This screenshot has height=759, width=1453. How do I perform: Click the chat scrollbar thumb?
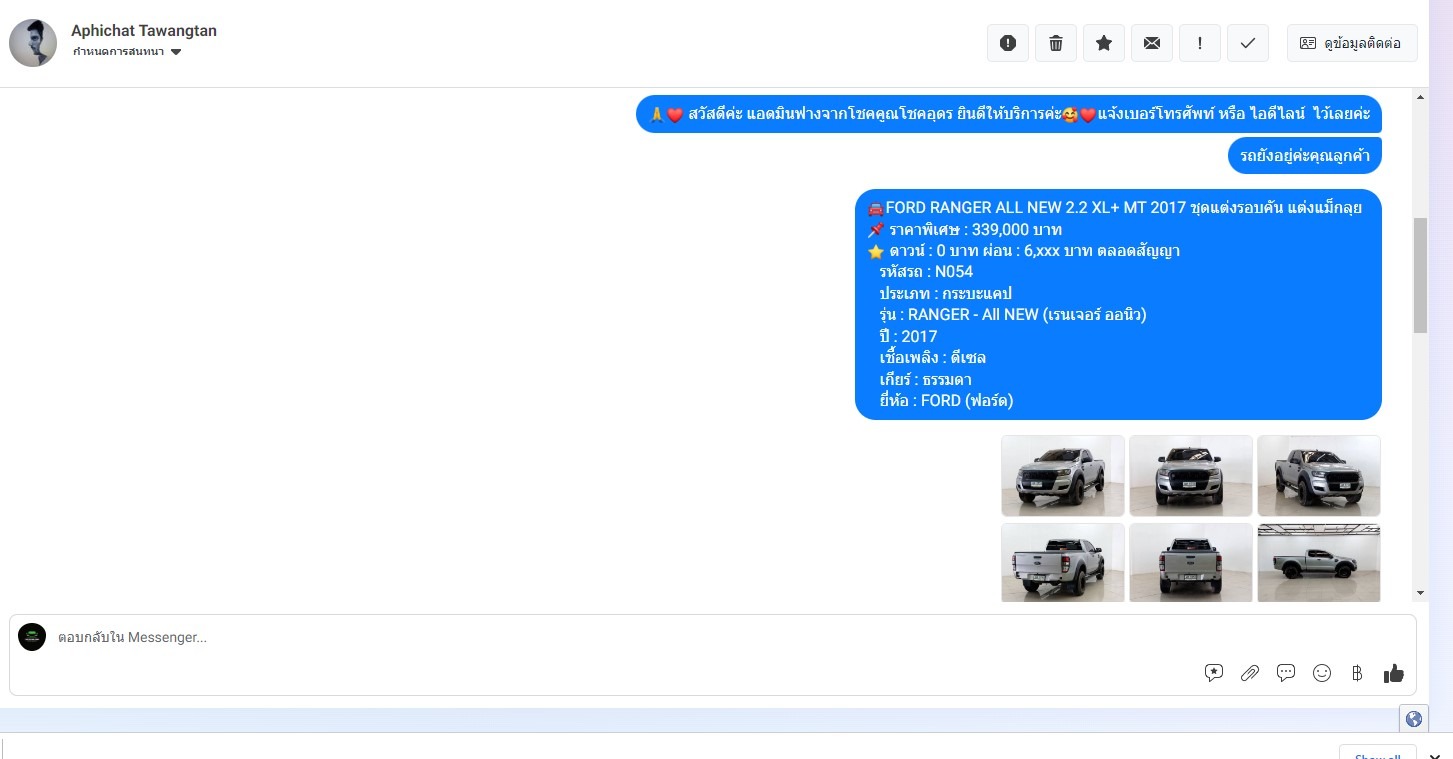(1420, 275)
